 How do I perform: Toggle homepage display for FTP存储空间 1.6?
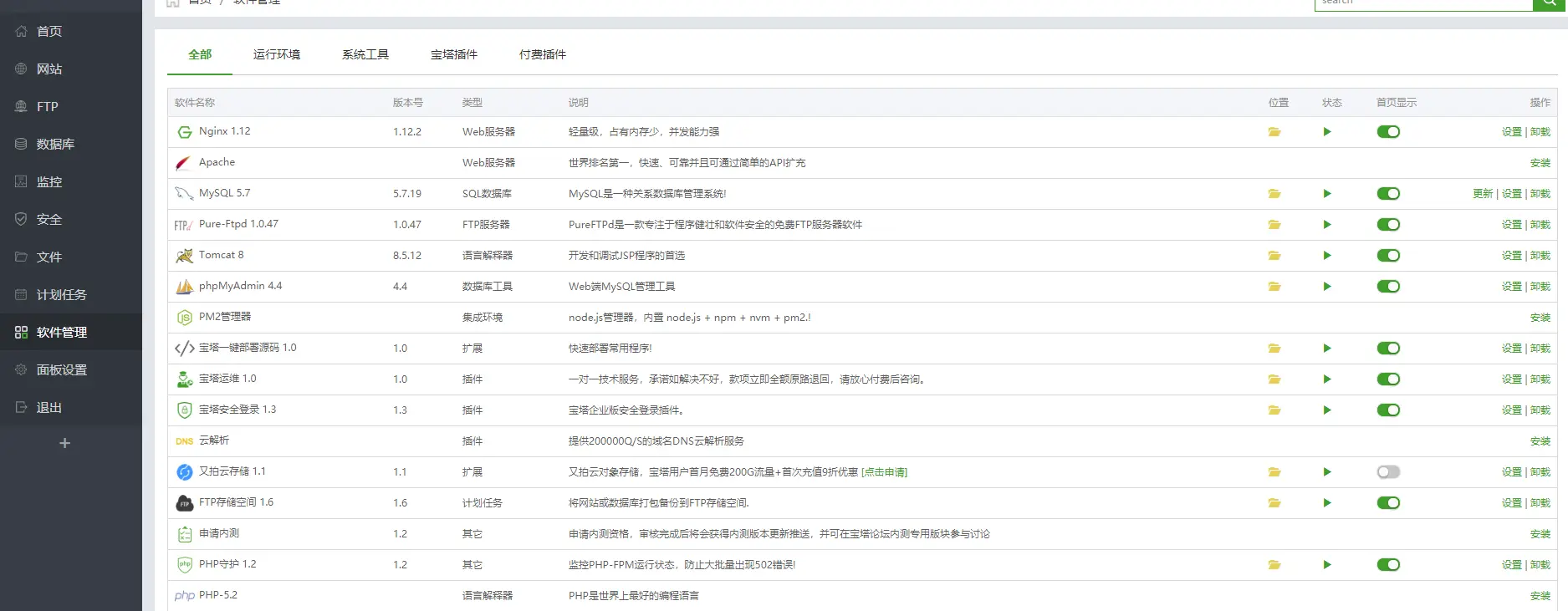pos(1388,503)
